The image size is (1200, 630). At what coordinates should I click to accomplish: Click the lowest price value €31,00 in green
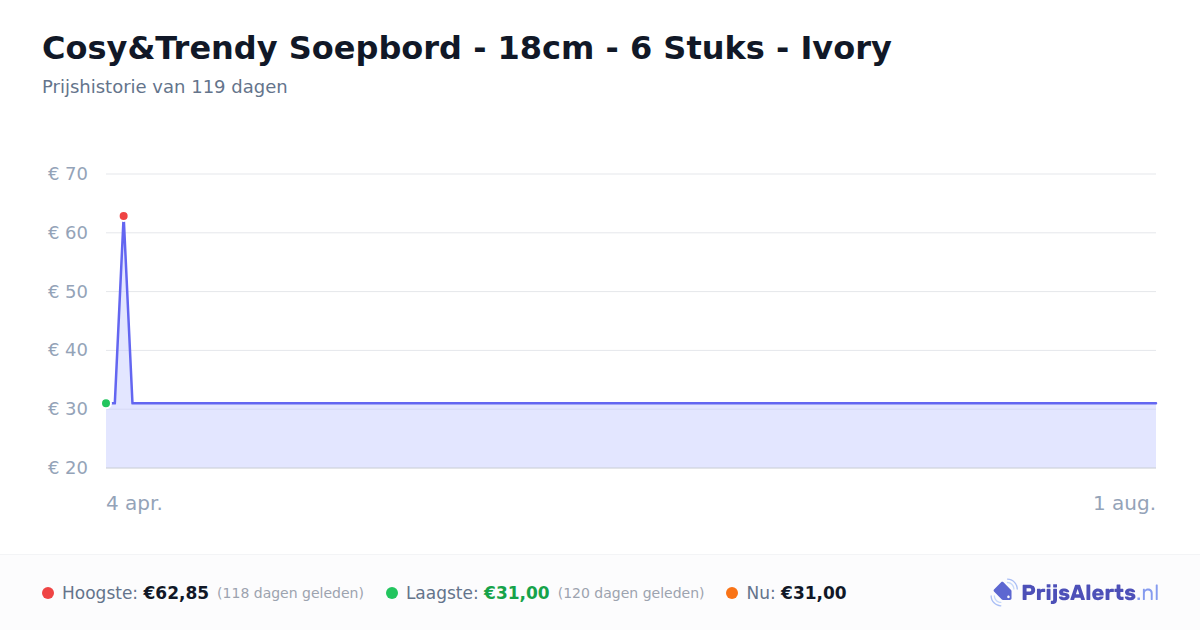click(x=517, y=593)
